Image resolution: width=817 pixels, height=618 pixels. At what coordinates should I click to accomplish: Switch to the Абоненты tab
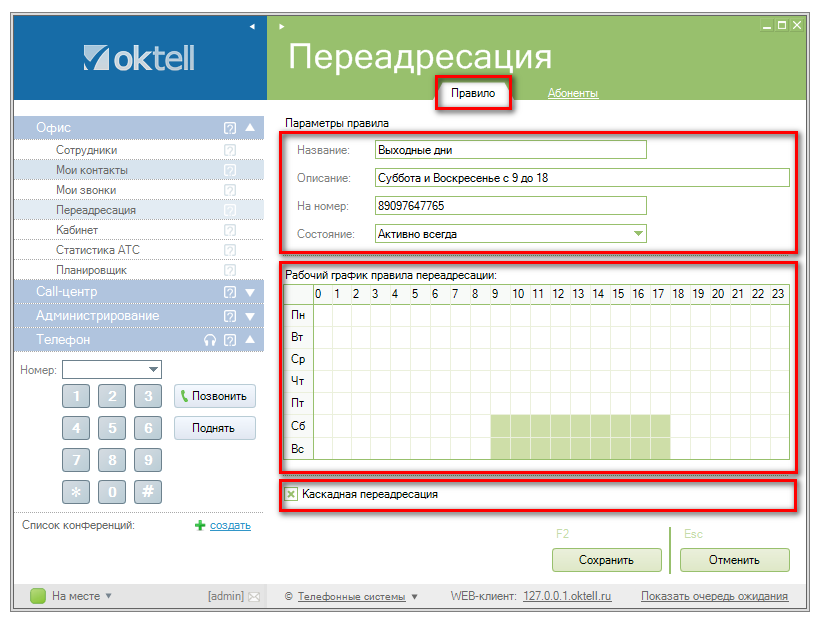(x=572, y=94)
